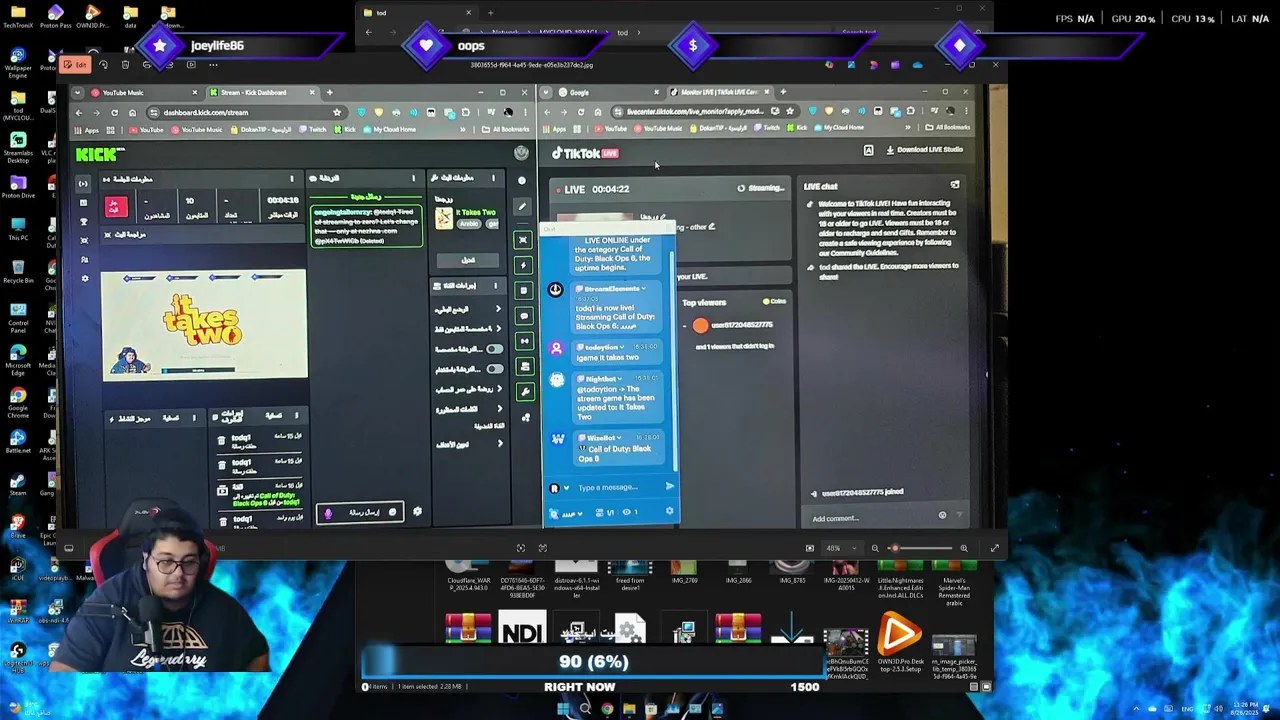Enter fullscreen in Photos viewer

click(994, 548)
